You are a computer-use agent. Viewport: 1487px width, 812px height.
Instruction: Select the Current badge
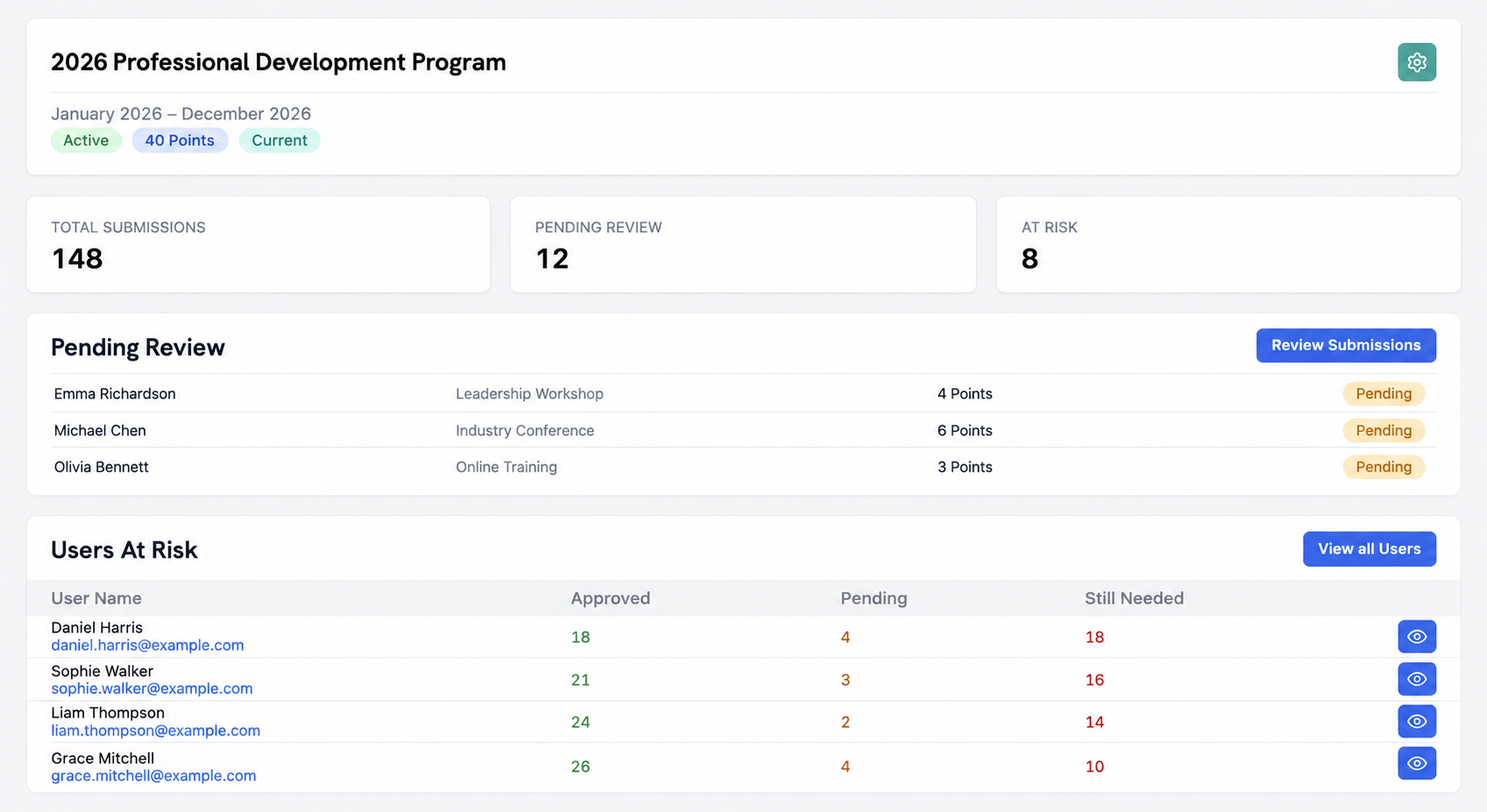(280, 140)
